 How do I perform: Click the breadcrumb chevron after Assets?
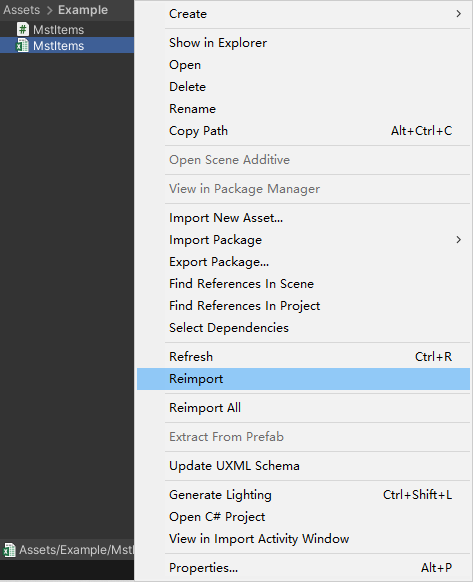[49, 10]
